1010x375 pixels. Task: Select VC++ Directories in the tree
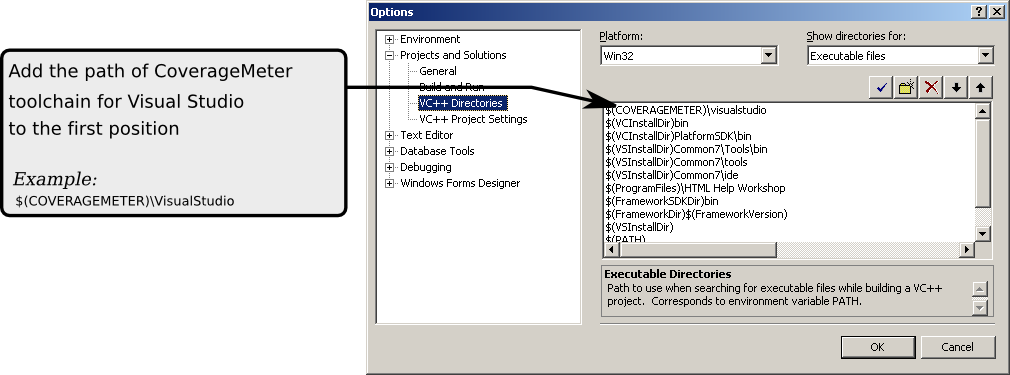click(461, 103)
